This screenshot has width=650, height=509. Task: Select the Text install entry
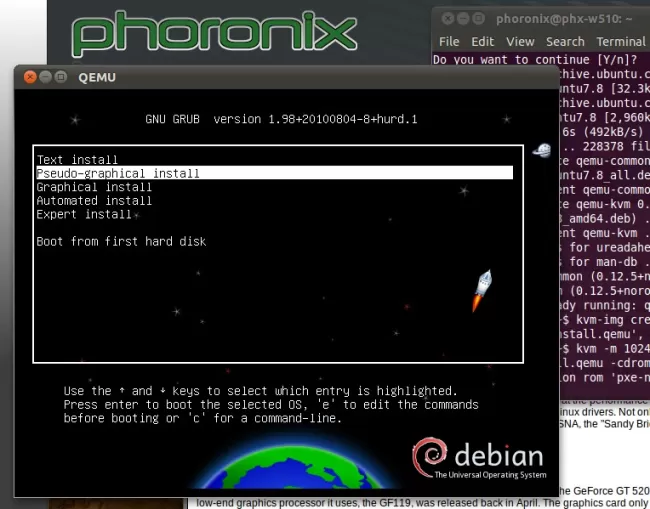coord(77,160)
